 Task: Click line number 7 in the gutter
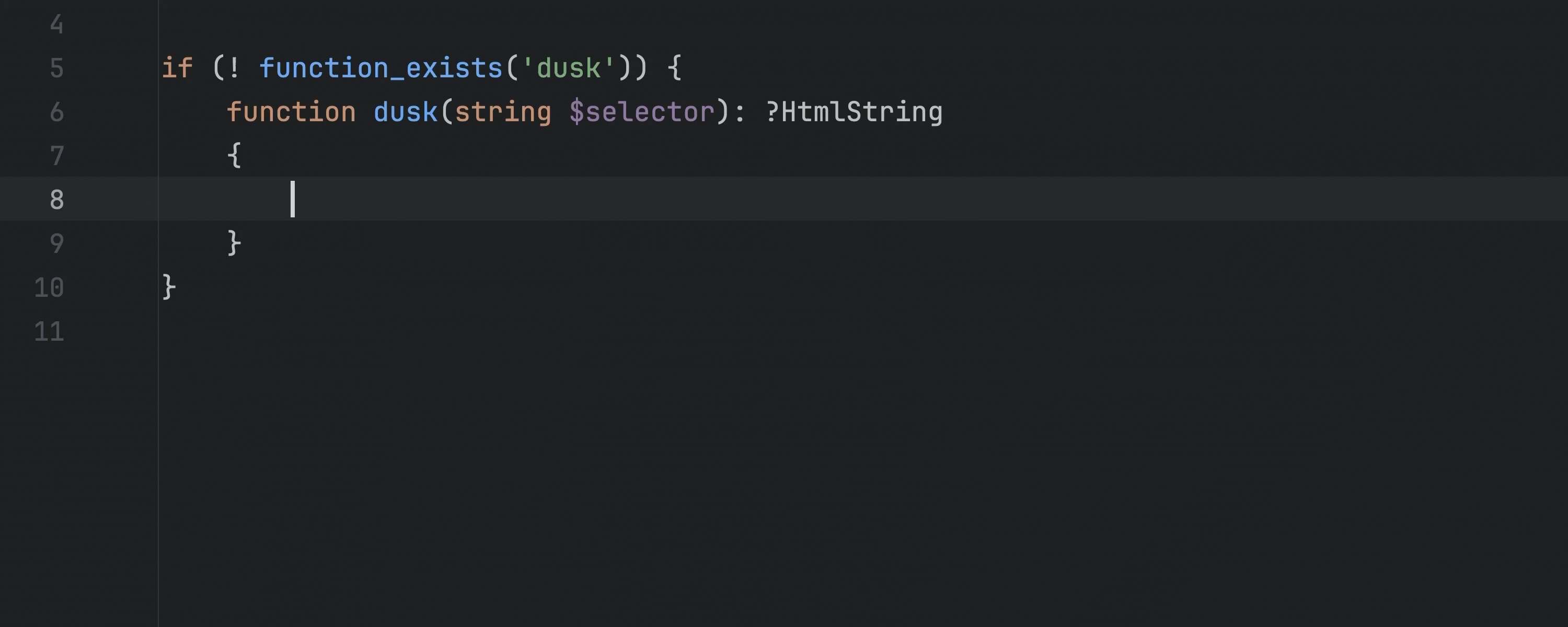pyautogui.click(x=56, y=156)
